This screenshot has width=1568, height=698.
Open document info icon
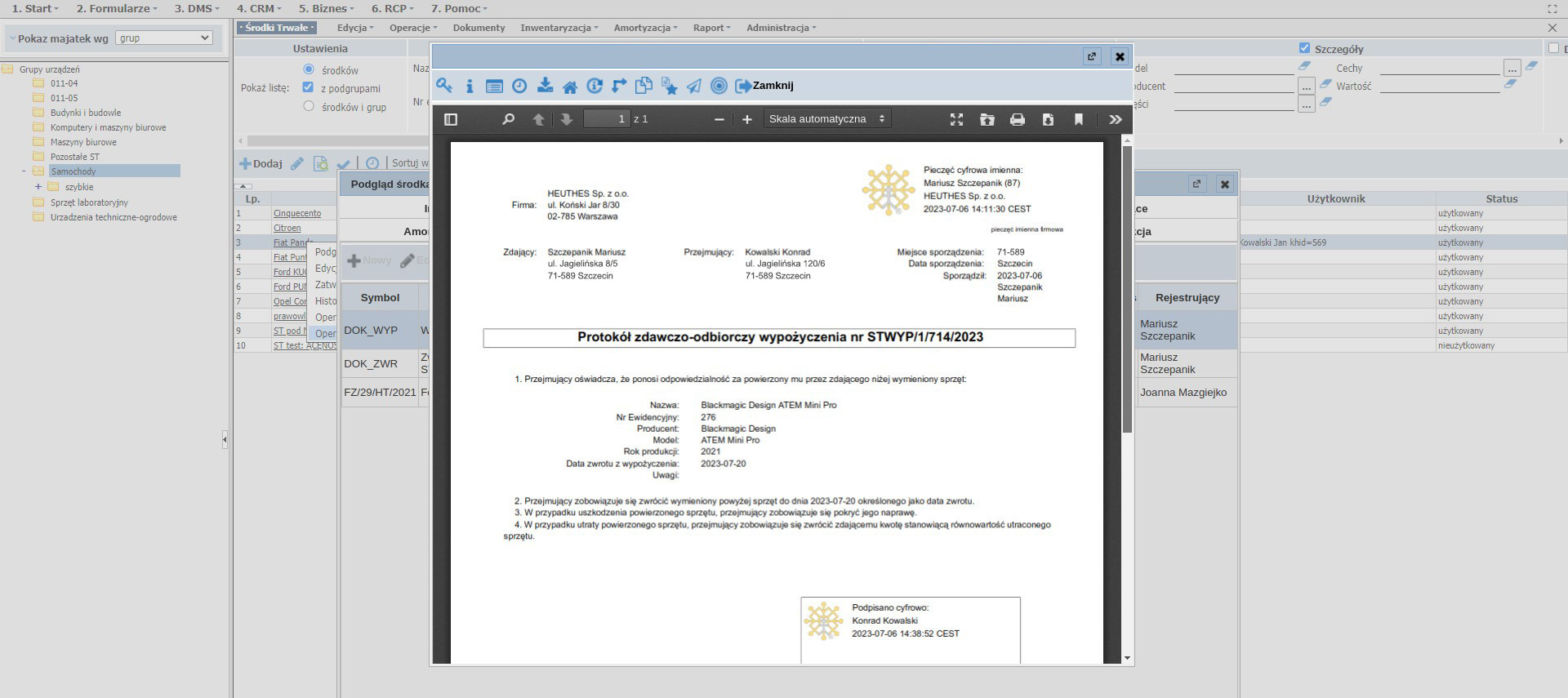pyautogui.click(x=470, y=86)
